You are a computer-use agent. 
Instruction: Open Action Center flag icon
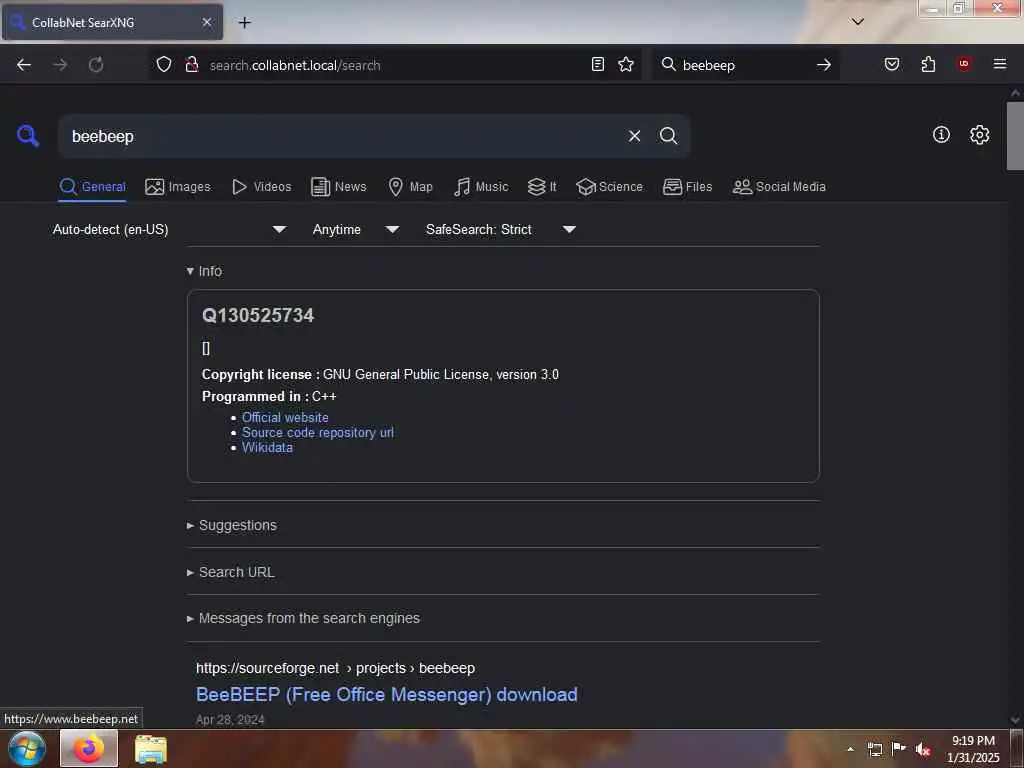click(x=899, y=748)
